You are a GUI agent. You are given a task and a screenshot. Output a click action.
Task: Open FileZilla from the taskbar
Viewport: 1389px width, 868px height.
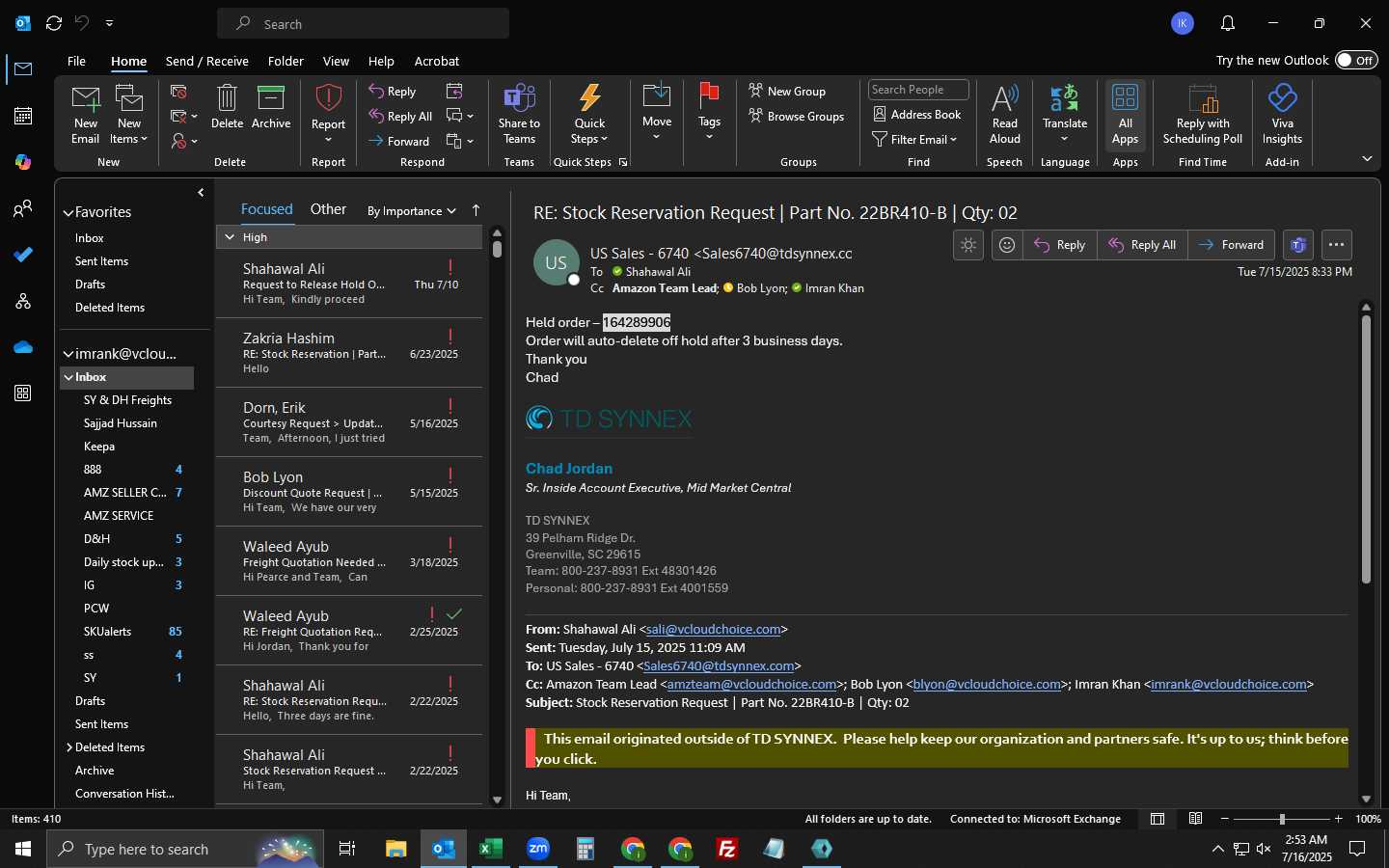[x=727, y=849]
